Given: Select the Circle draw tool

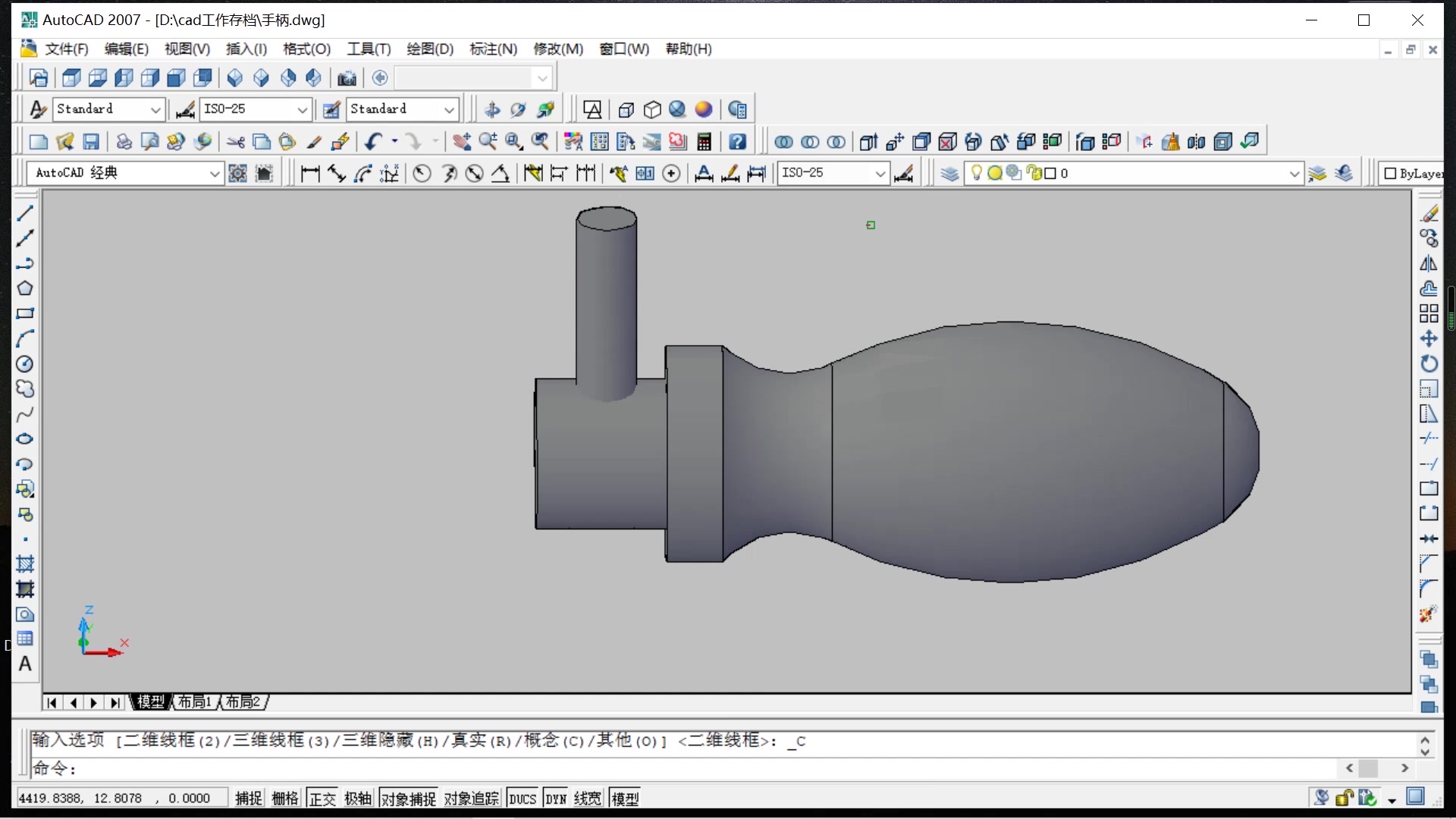Looking at the screenshot, I should (25, 364).
